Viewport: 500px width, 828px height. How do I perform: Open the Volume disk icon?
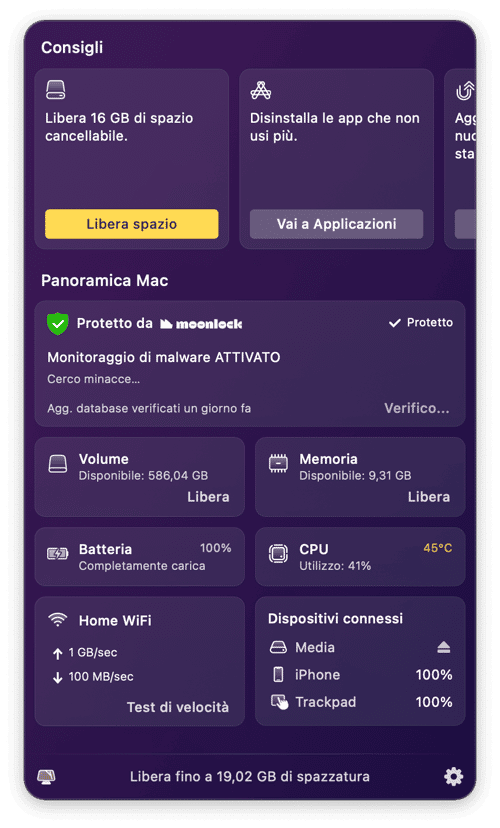58,464
